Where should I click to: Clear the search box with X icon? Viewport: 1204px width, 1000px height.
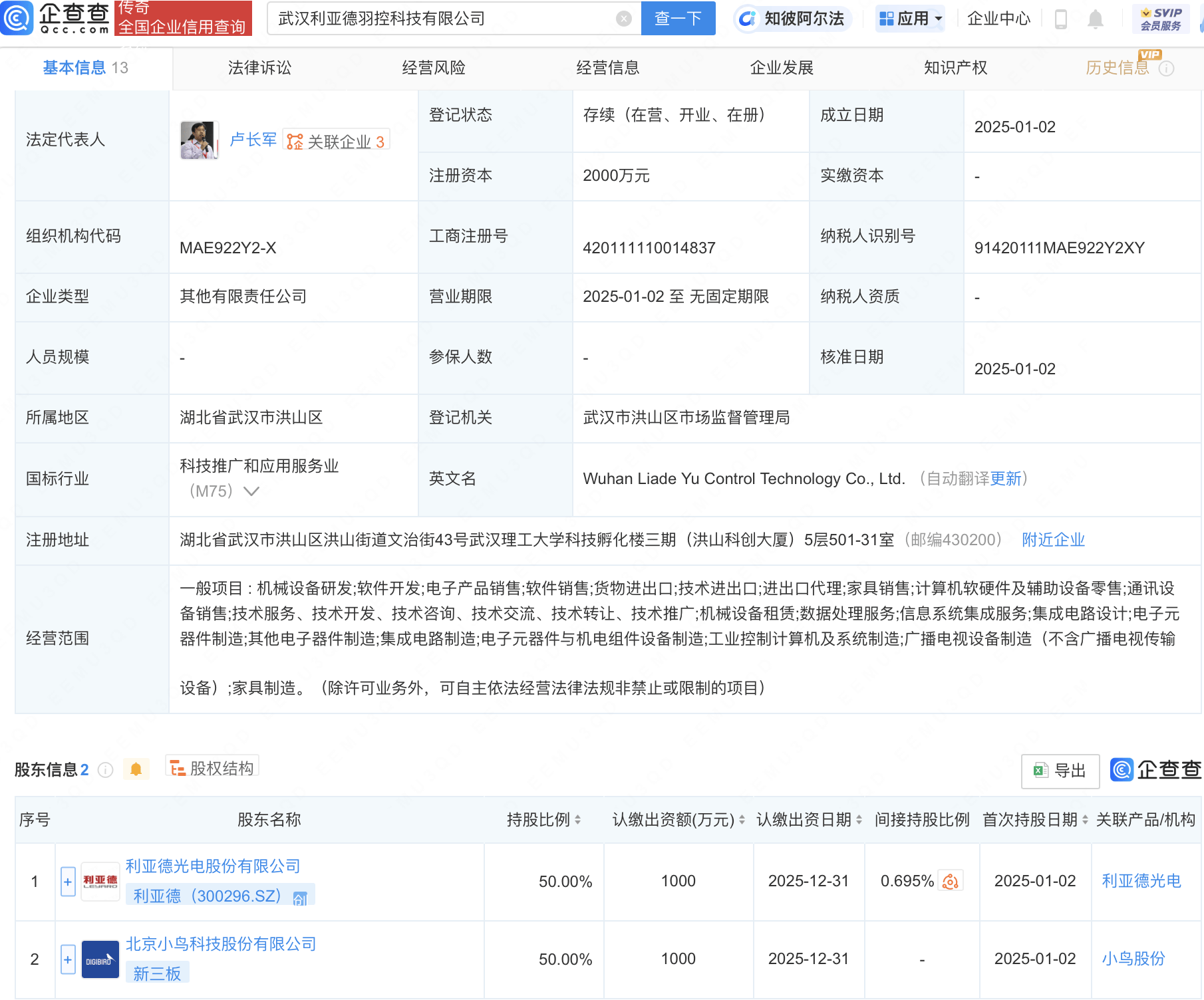(x=624, y=19)
